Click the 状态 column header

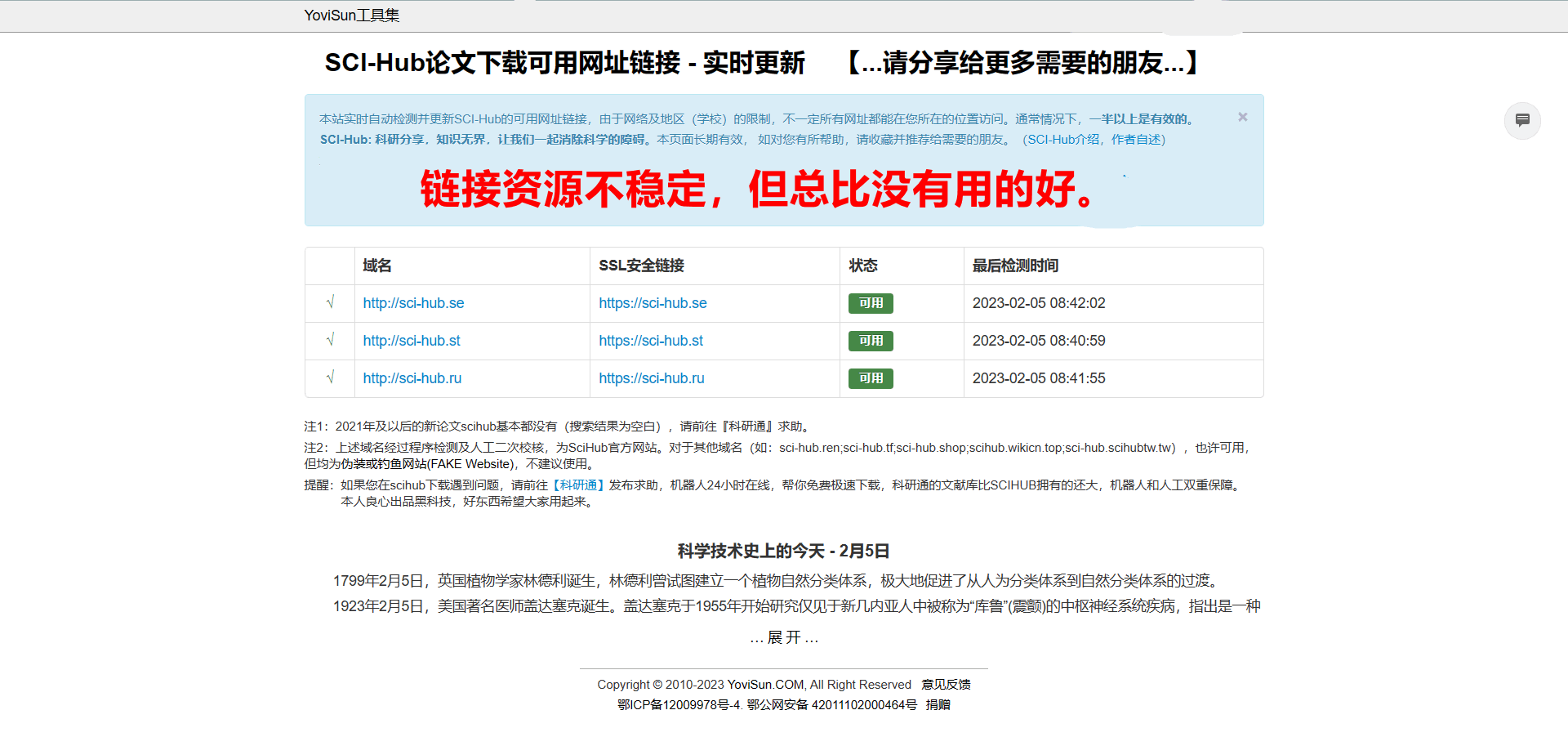[x=863, y=266]
